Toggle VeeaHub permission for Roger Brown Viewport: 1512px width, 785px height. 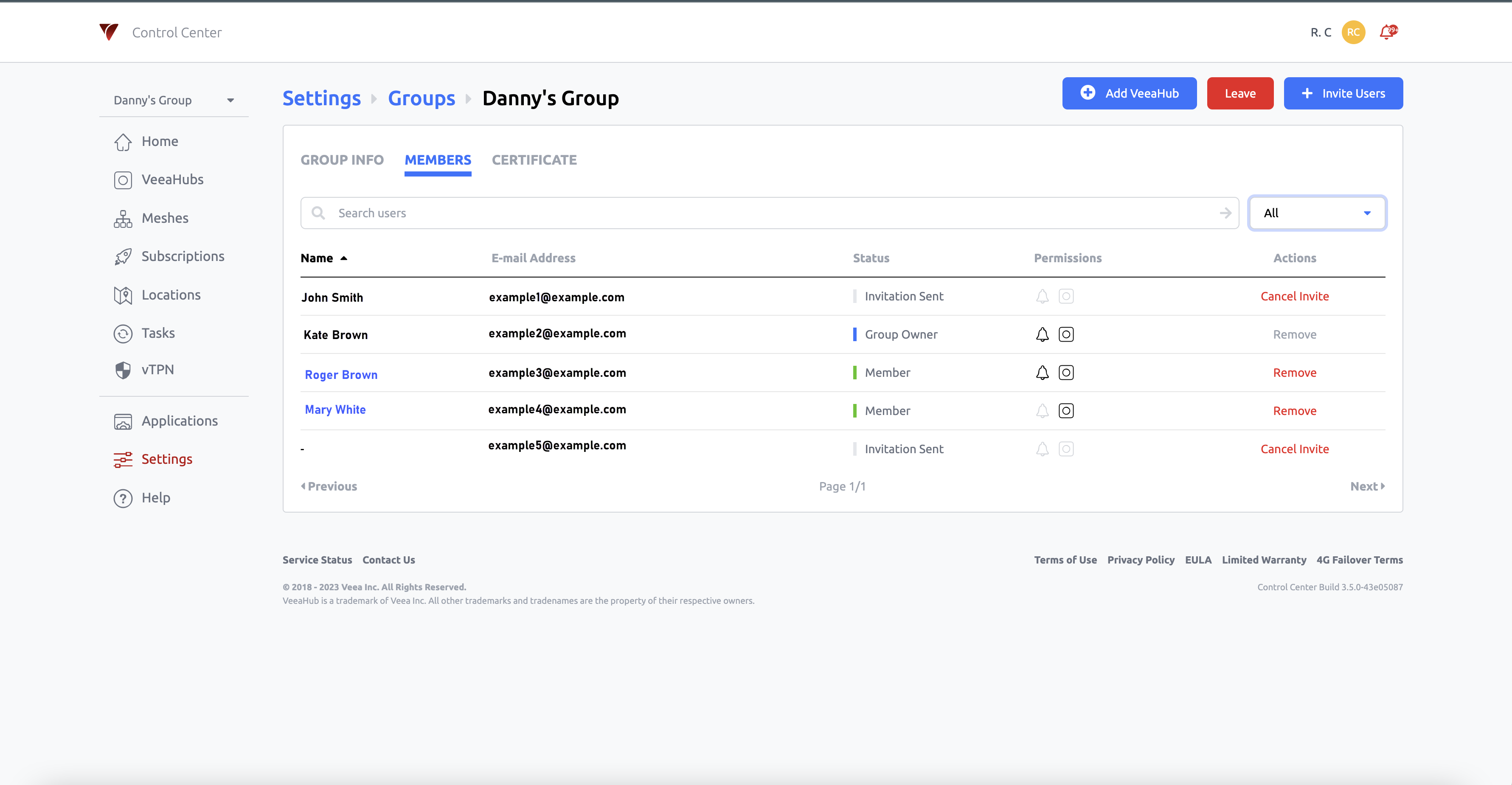(x=1066, y=373)
